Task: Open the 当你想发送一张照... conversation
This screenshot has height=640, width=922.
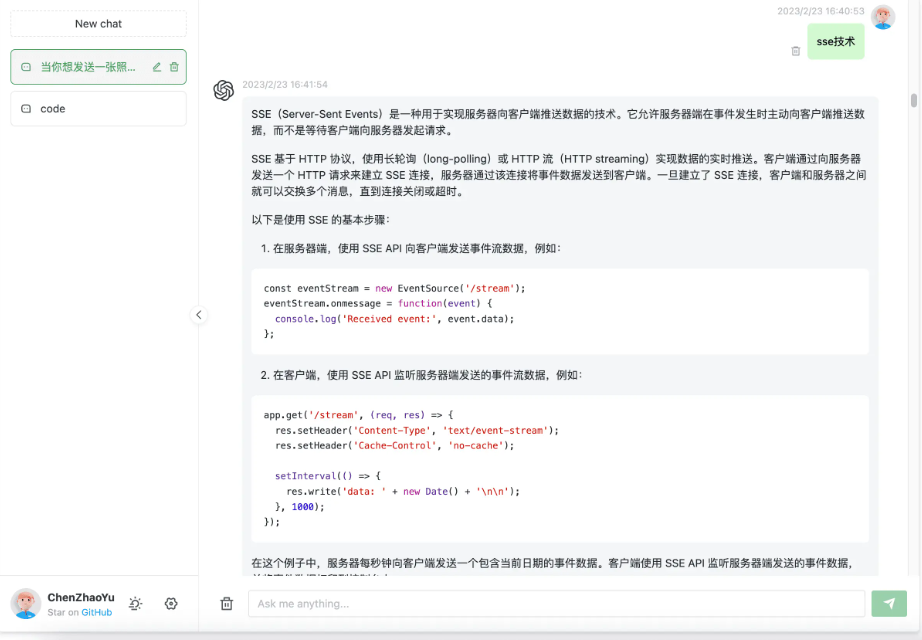Action: click(98, 67)
